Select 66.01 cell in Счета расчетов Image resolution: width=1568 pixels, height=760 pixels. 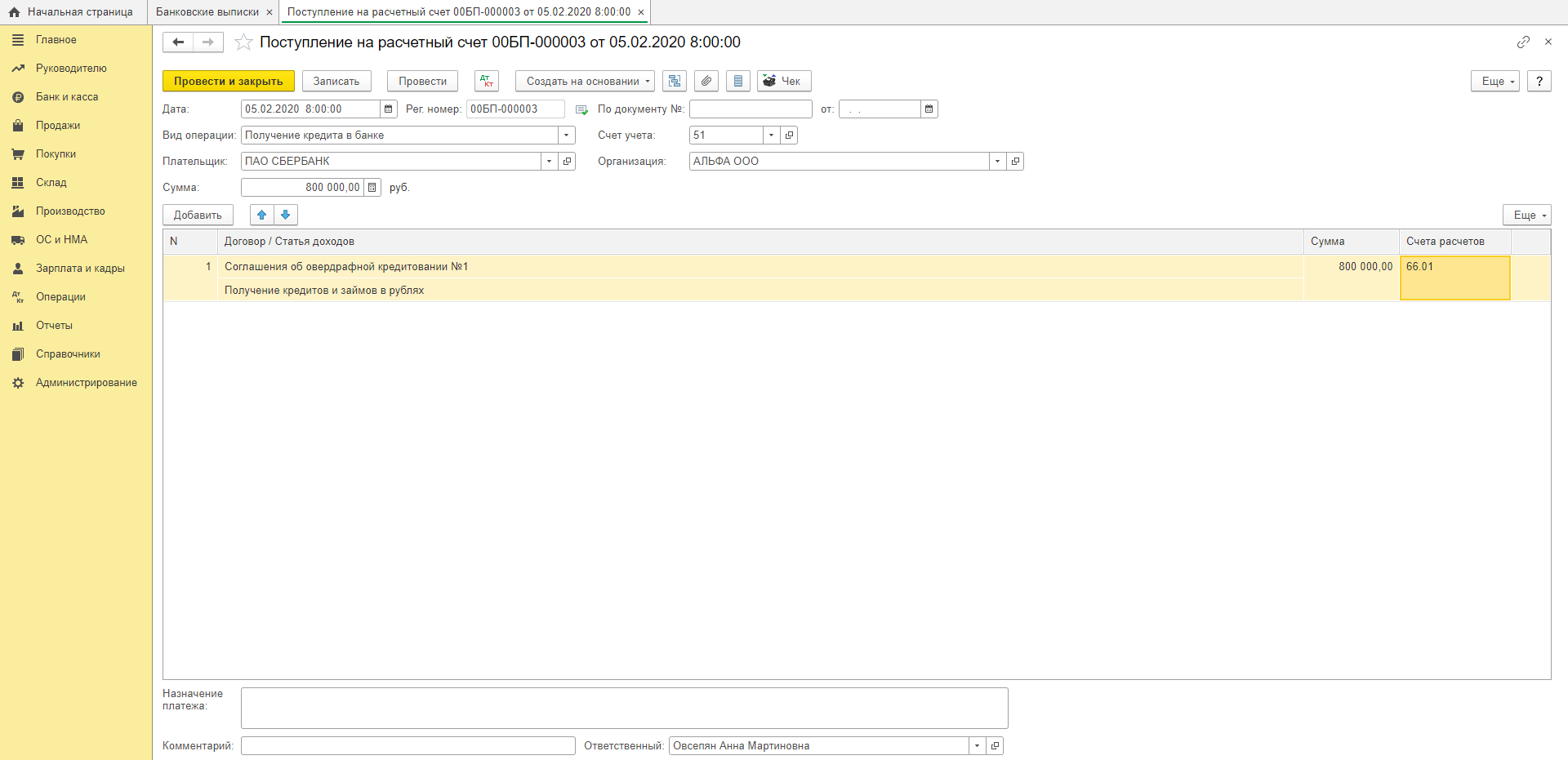(x=1455, y=278)
